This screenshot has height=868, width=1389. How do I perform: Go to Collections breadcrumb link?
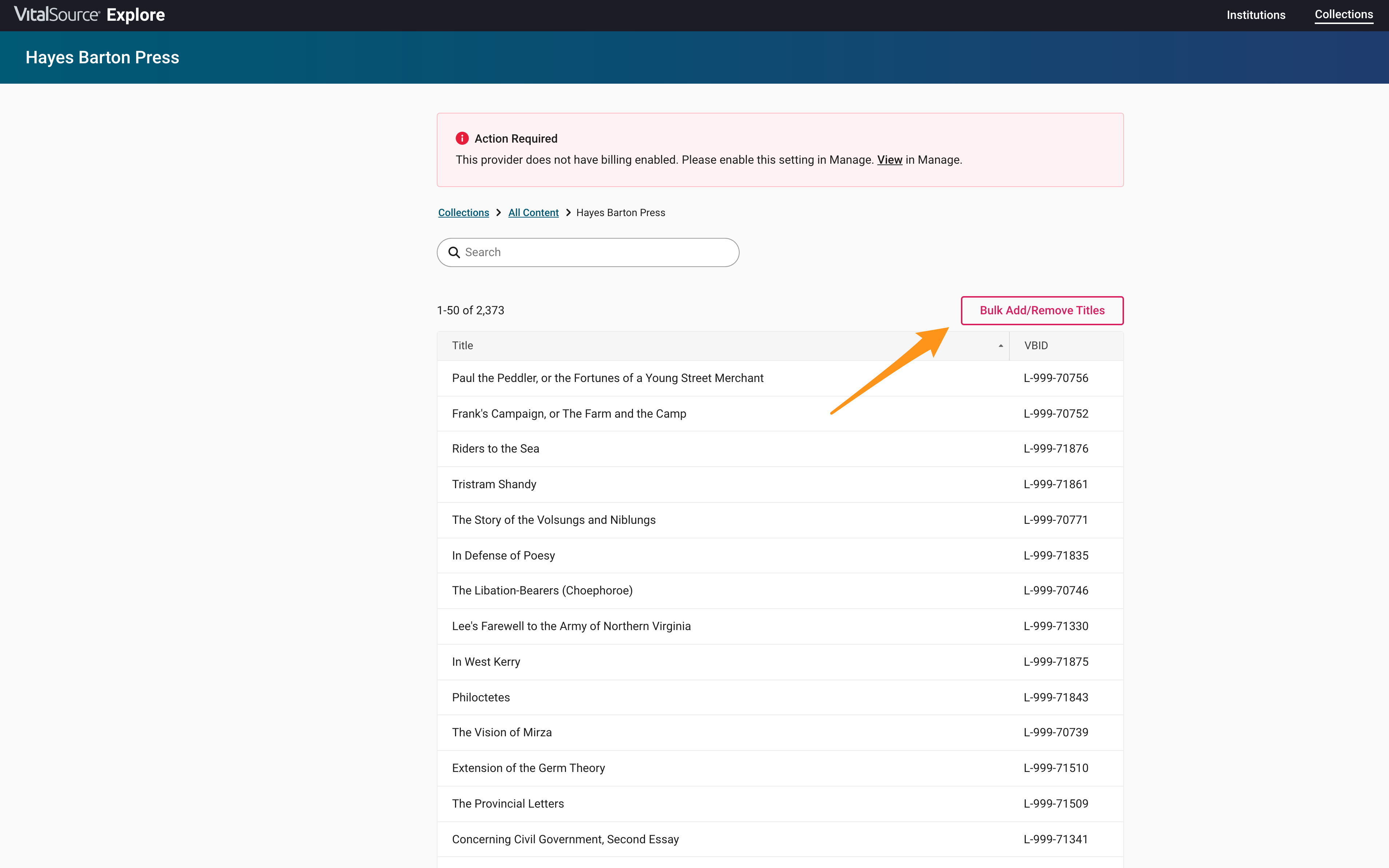point(463,213)
